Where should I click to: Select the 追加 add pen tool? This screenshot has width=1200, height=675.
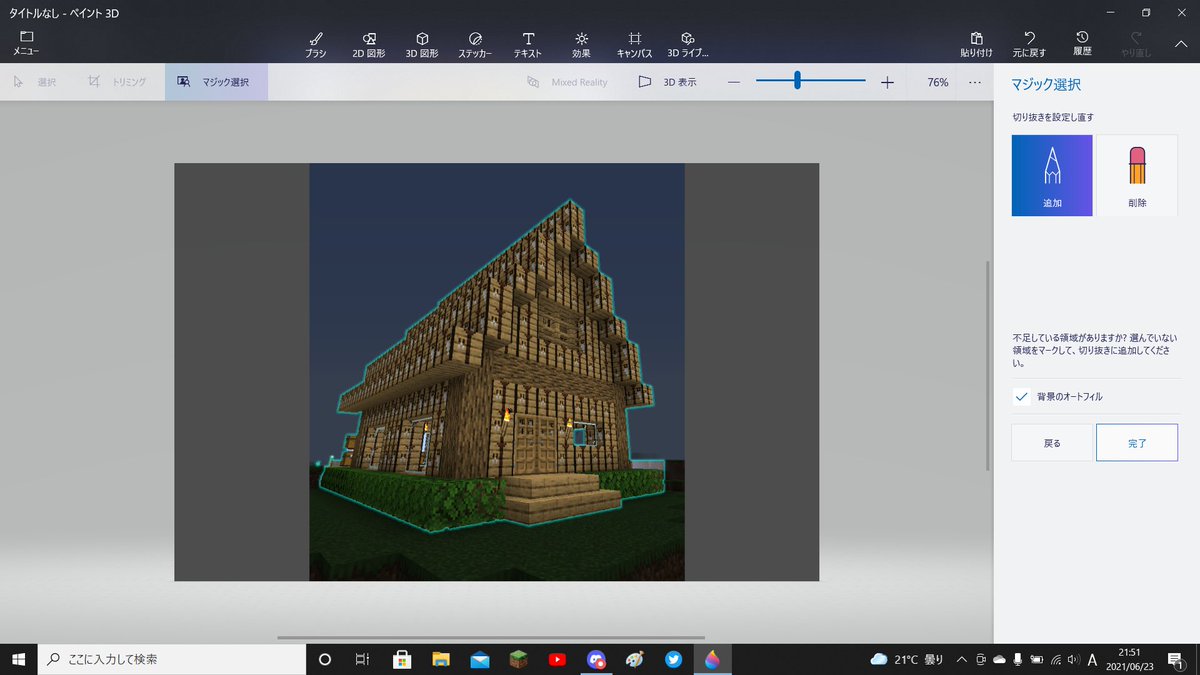[1052, 175]
